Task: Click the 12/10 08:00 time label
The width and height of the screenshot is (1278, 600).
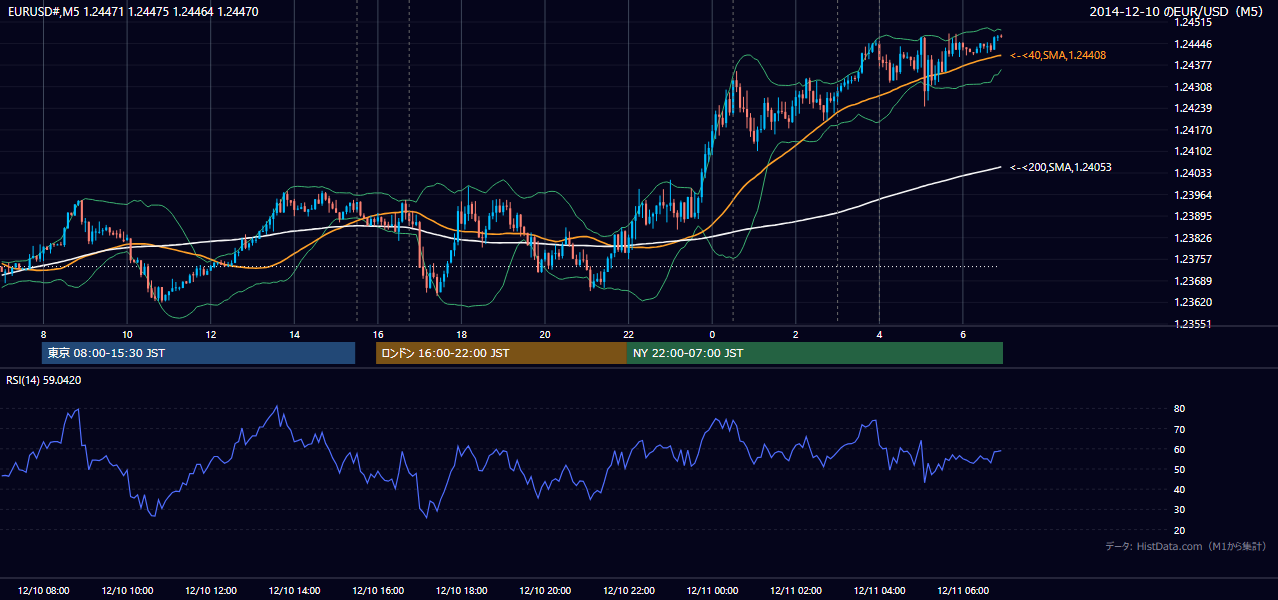Action: (43, 591)
